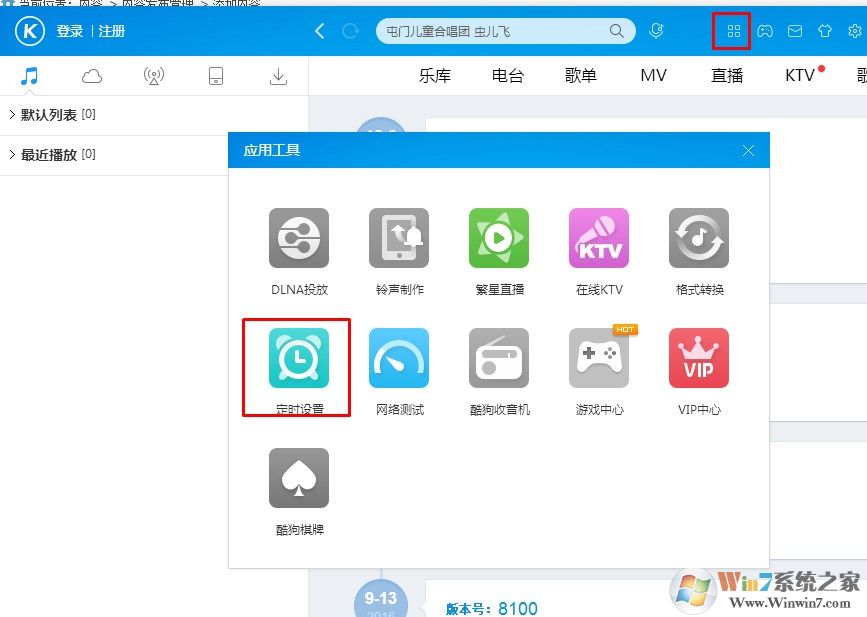Open the 酷狗收音机 radio tool

click(x=499, y=358)
